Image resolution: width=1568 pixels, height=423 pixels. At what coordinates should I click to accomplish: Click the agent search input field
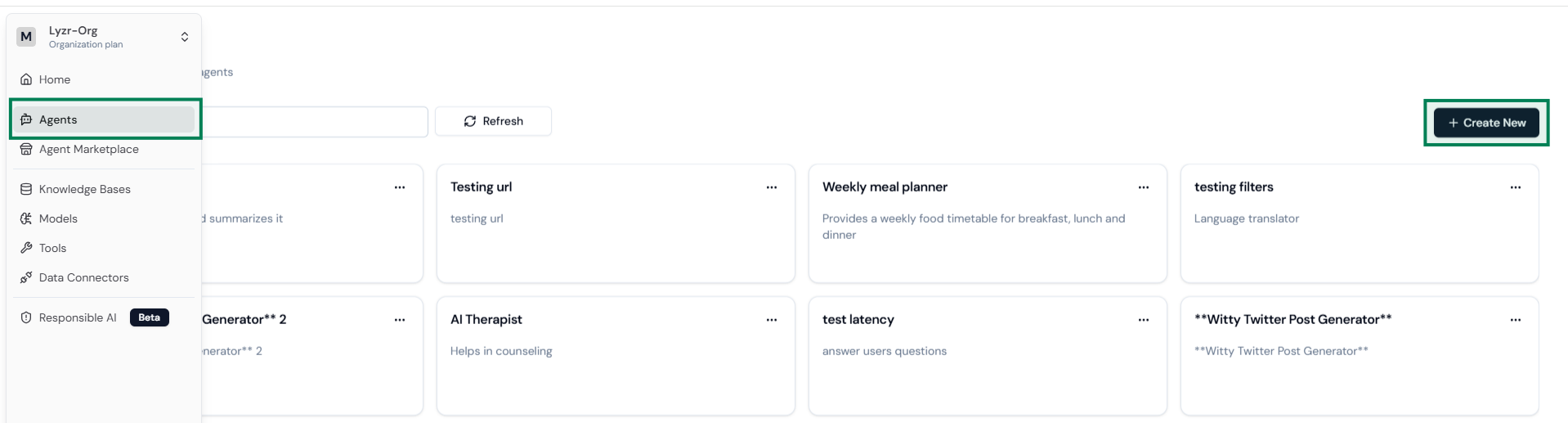click(x=314, y=121)
